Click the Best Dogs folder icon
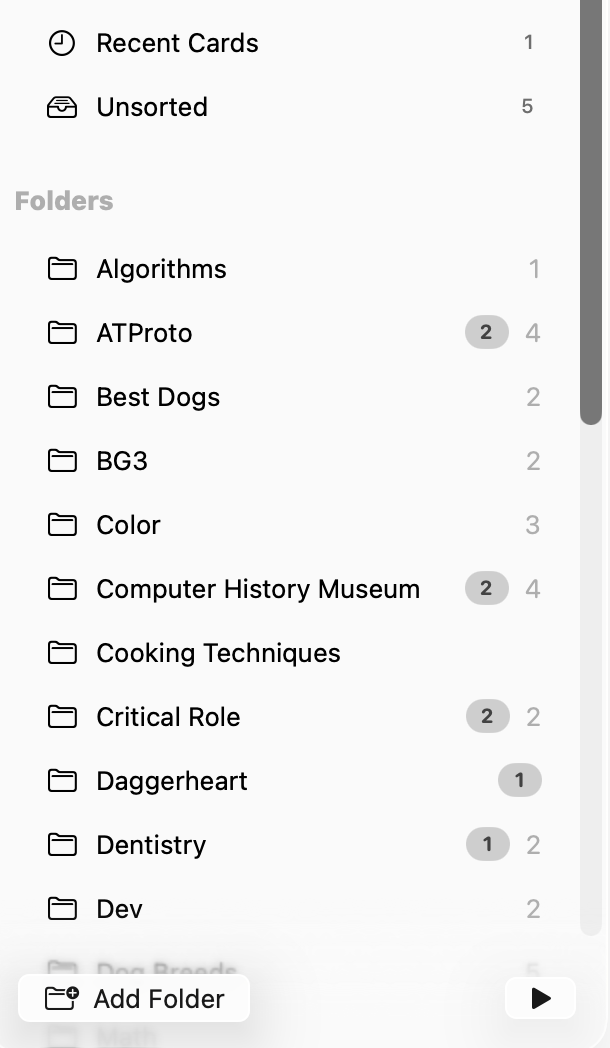The width and height of the screenshot is (610, 1048). [x=62, y=397]
